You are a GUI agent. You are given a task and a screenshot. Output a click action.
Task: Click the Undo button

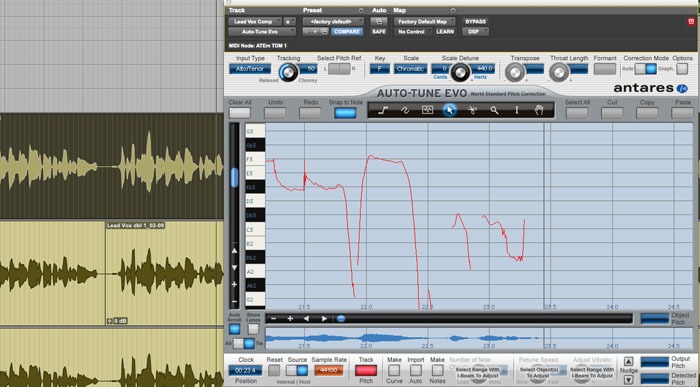click(x=275, y=113)
